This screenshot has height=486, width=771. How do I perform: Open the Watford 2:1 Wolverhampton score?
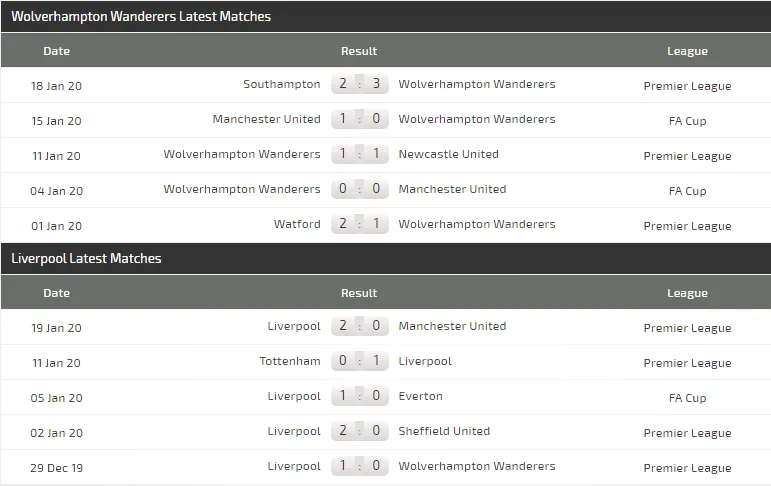(359, 225)
